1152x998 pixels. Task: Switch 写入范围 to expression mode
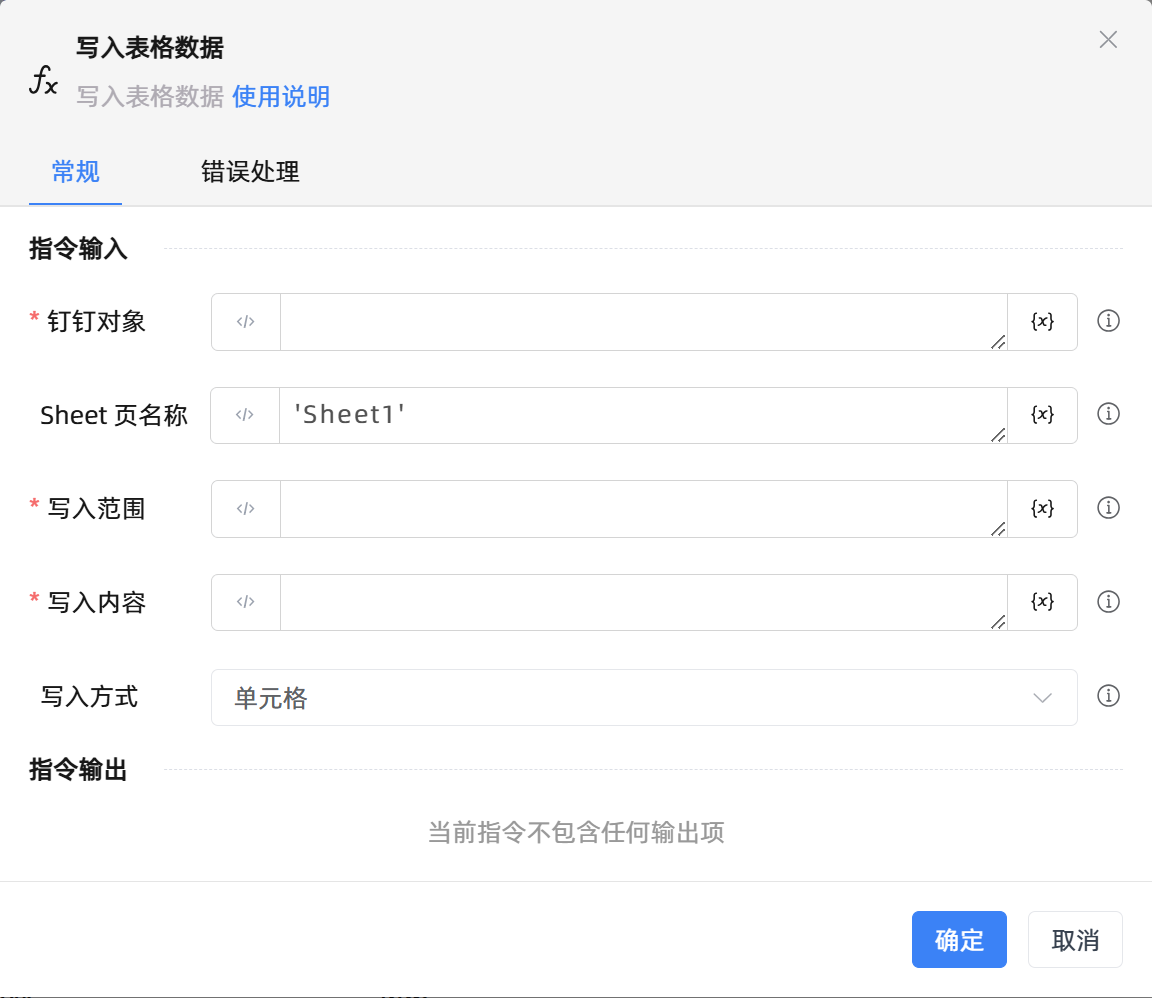246,508
